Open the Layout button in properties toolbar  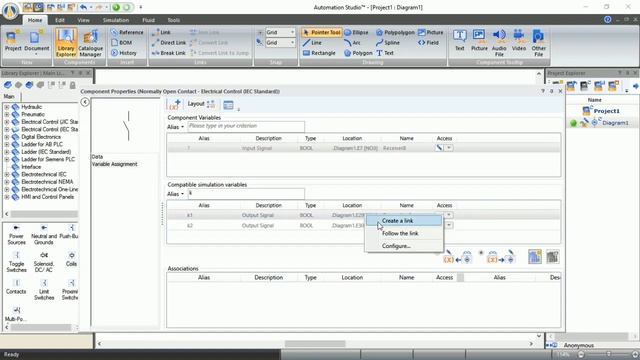coord(201,104)
